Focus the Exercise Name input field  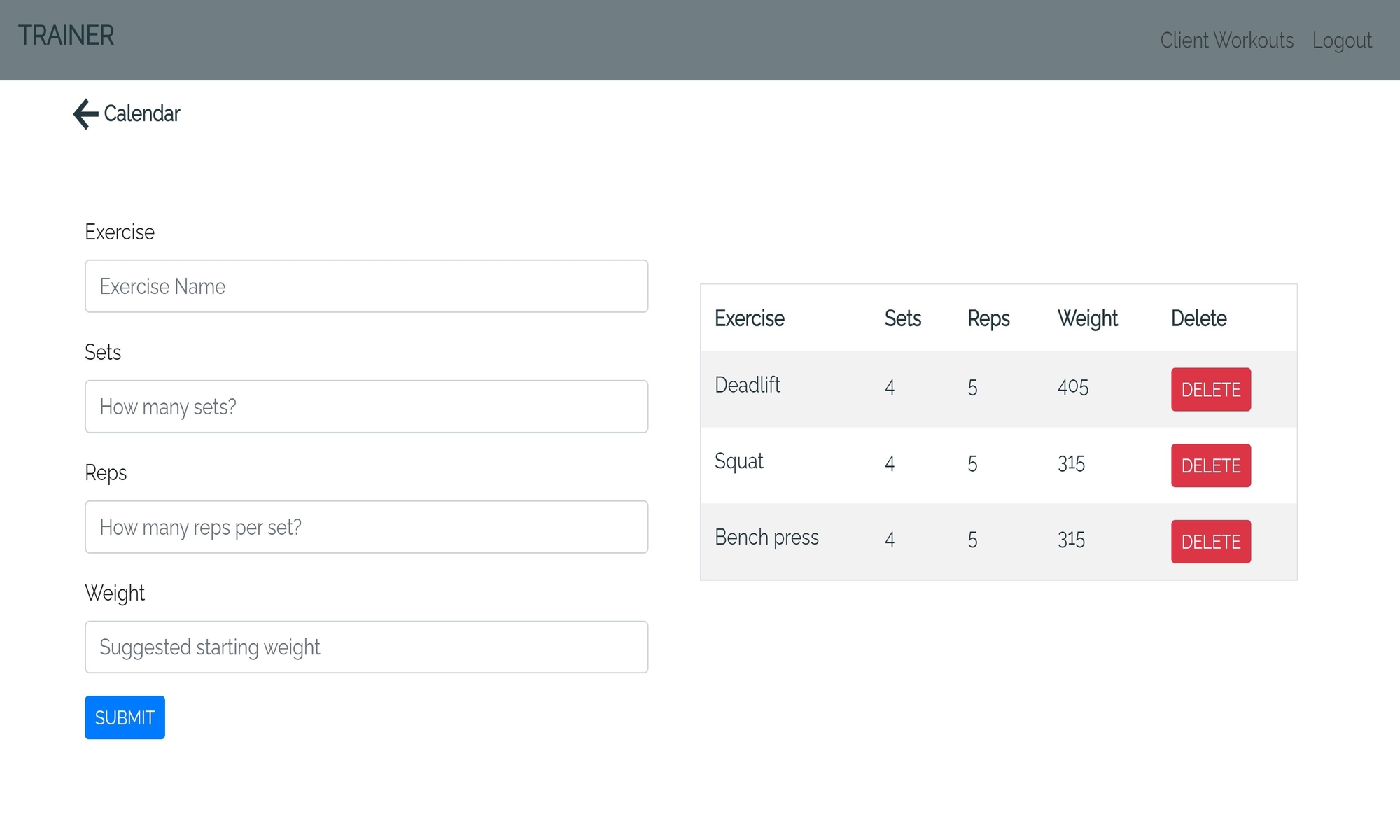tap(367, 286)
